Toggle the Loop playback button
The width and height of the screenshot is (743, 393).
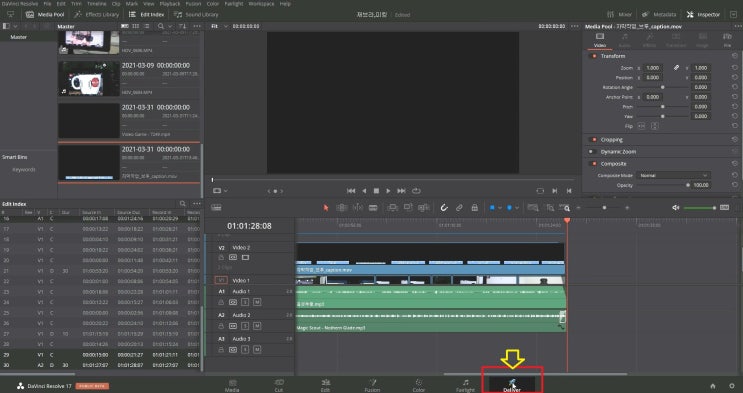click(x=416, y=191)
